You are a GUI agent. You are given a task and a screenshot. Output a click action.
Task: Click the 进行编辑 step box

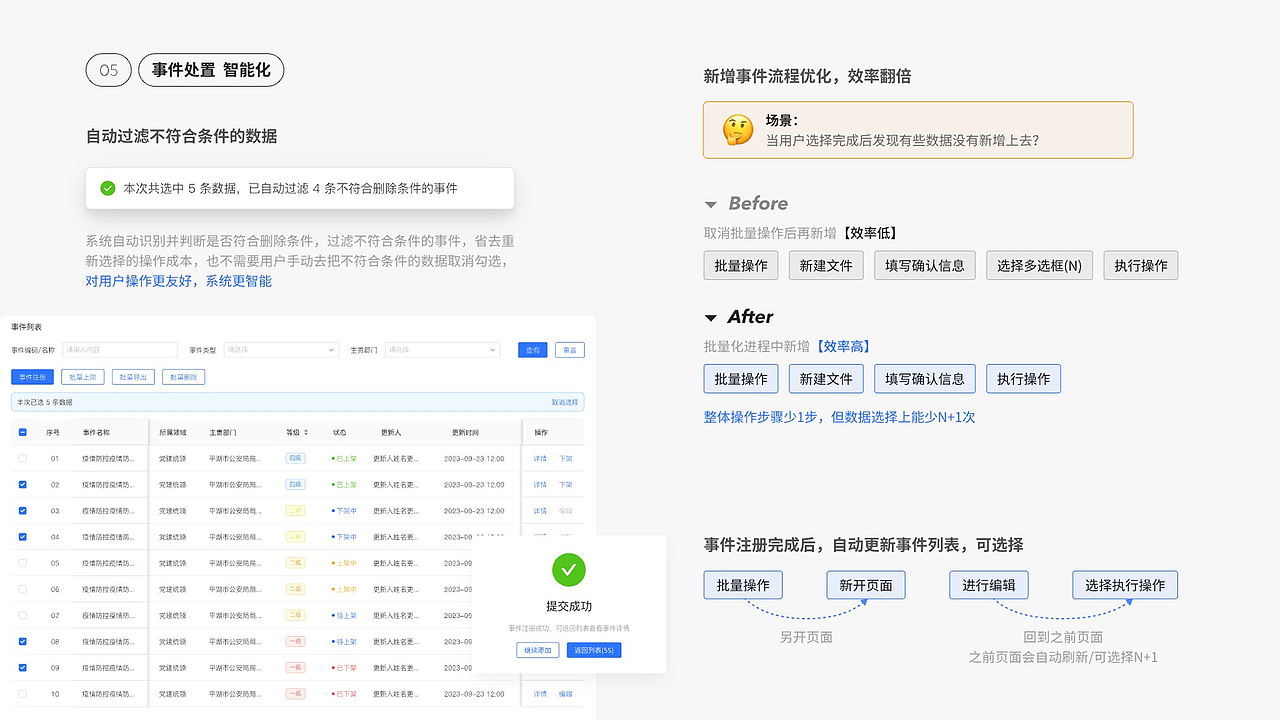point(989,585)
